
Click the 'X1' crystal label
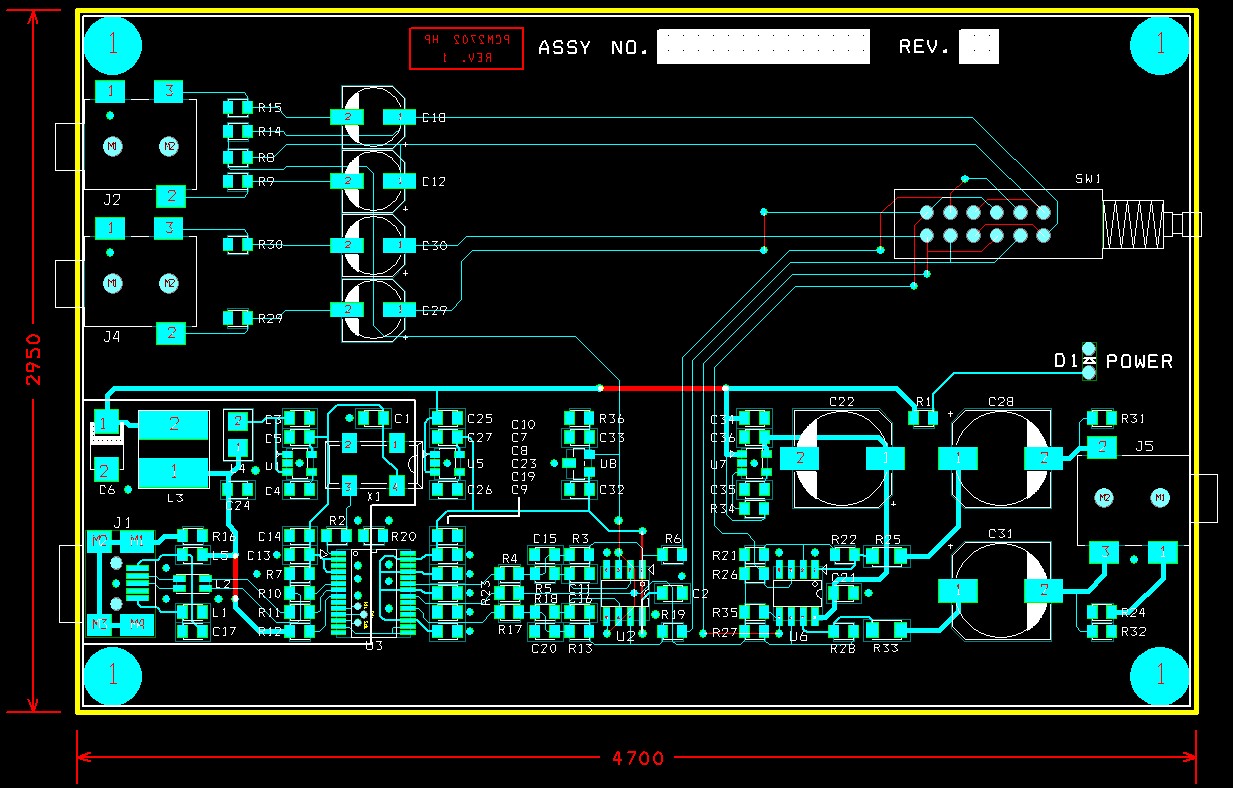(374, 496)
